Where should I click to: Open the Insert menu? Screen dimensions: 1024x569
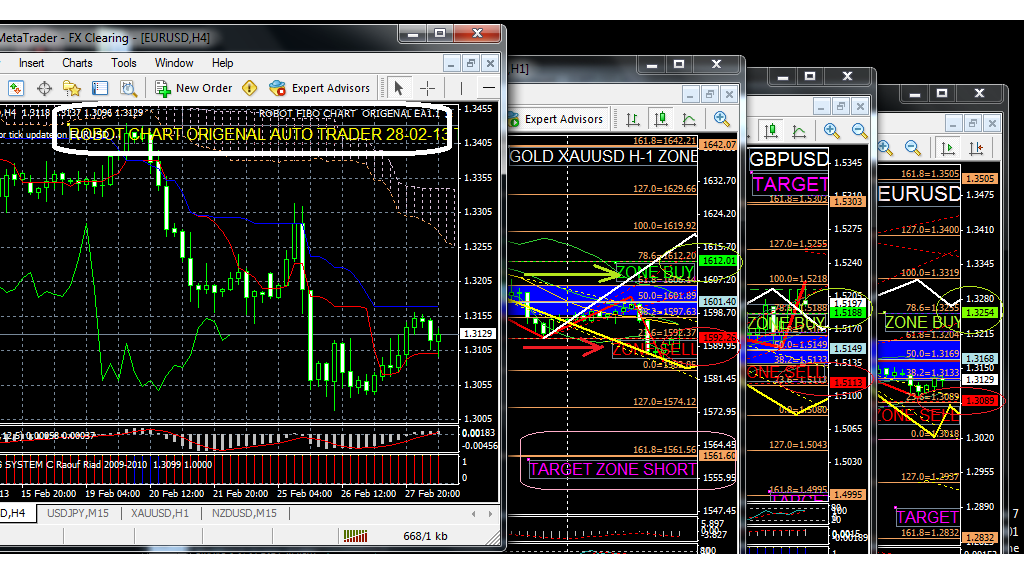31,63
